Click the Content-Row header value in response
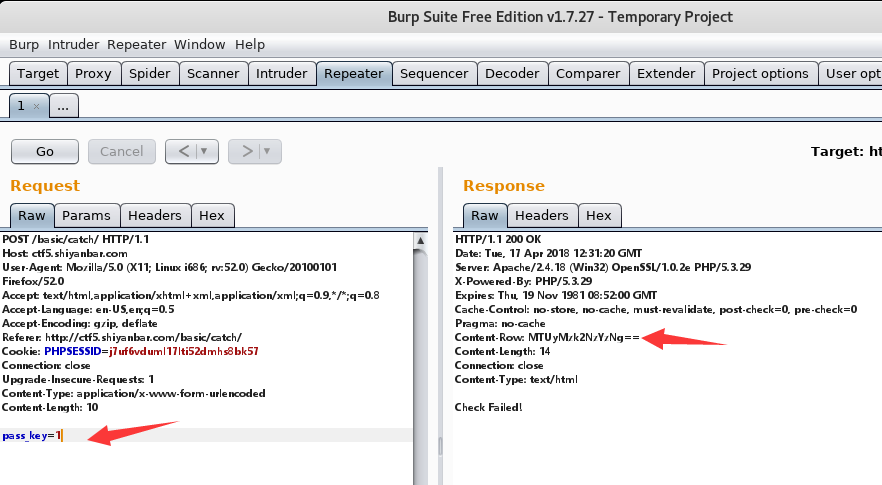 click(x=584, y=338)
